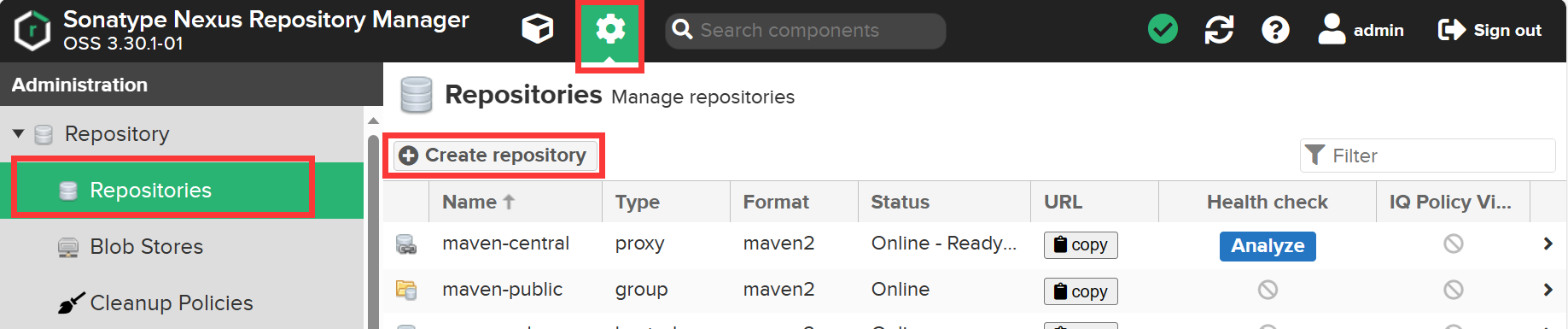Open the Administration gear icon
The height and width of the screenshot is (329, 1568).
(609, 31)
